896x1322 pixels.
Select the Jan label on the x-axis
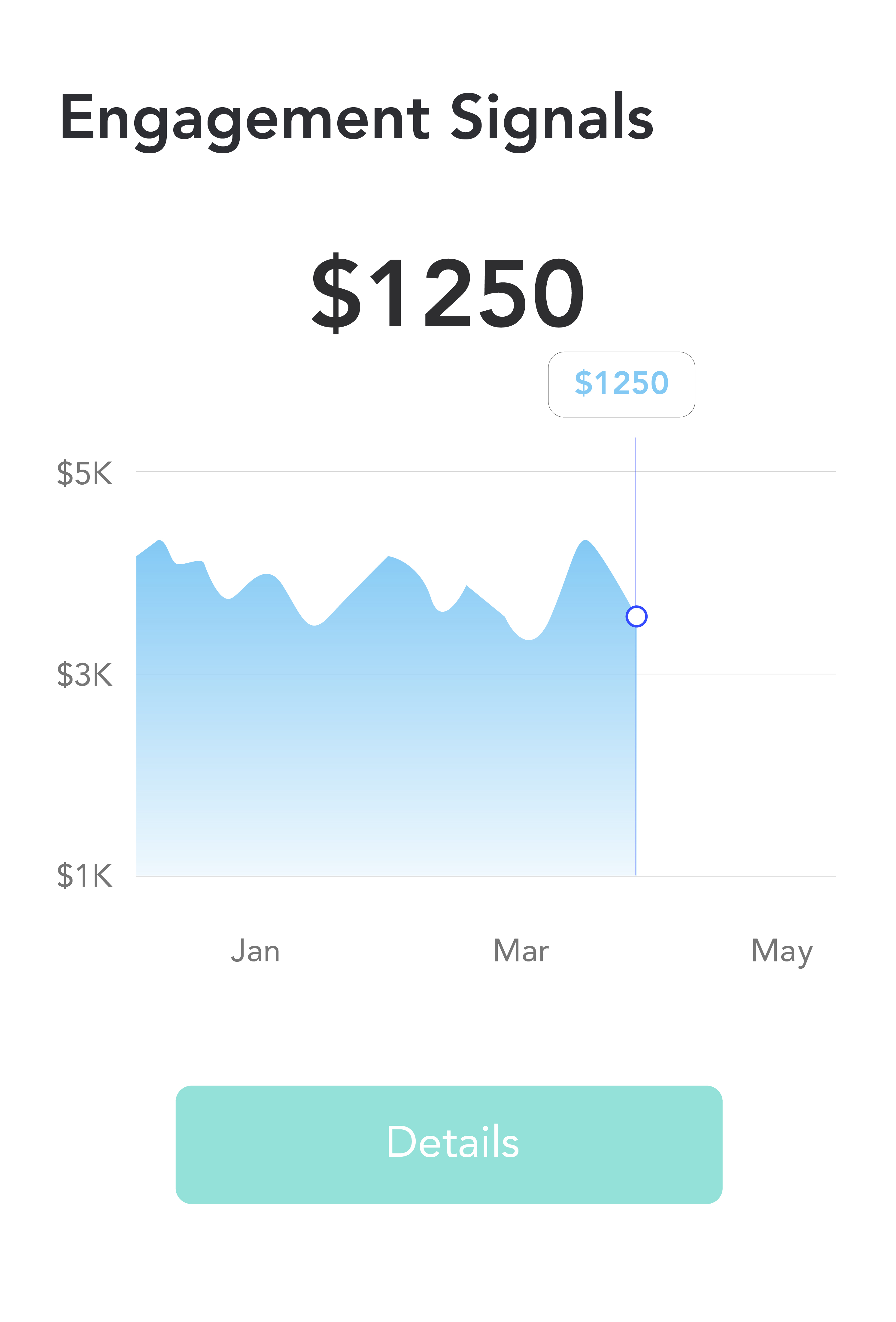255,951
